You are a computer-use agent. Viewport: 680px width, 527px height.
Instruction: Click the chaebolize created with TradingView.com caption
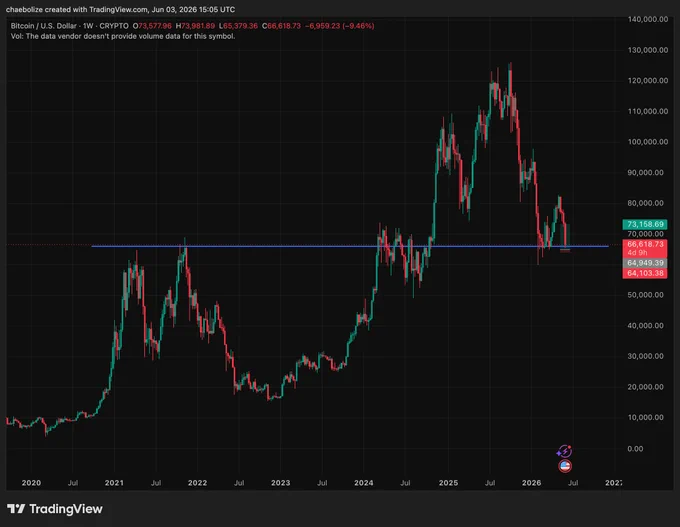120,10
